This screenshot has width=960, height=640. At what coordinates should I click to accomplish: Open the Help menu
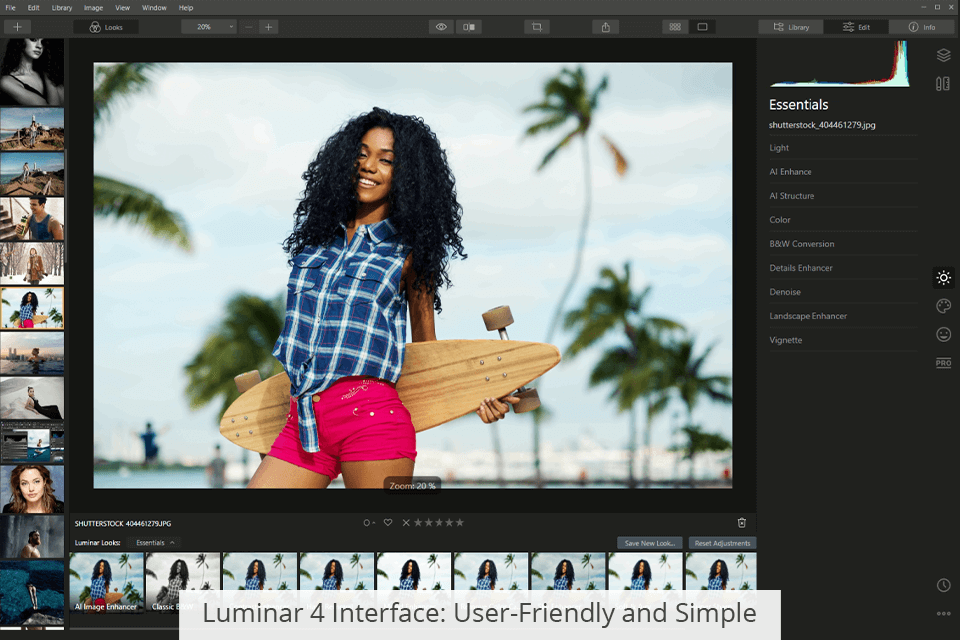coord(186,8)
